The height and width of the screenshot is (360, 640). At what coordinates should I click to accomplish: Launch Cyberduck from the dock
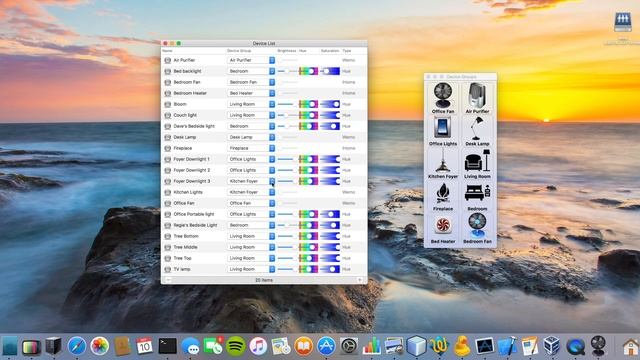coord(462,346)
